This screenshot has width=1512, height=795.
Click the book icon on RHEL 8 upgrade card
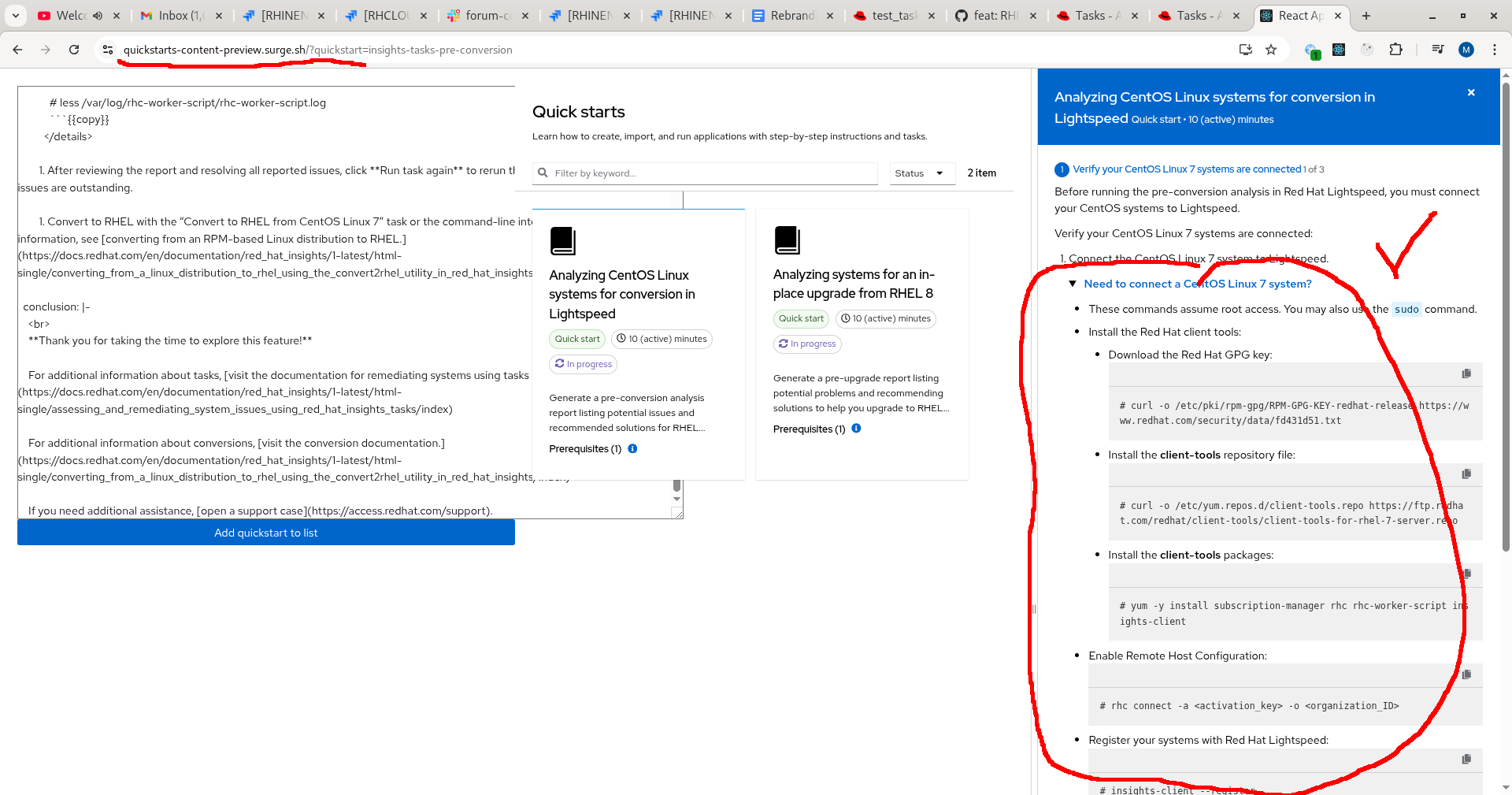[x=787, y=240]
